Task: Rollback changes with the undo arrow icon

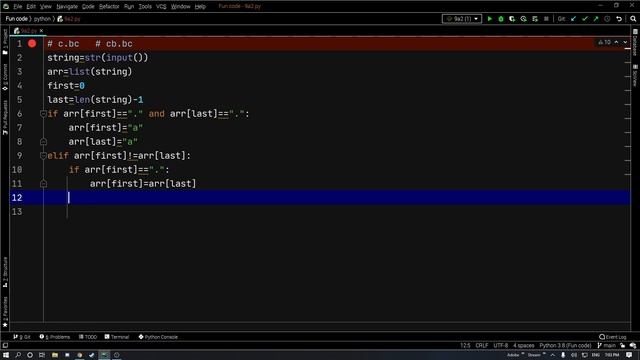Action: pos(619,19)
